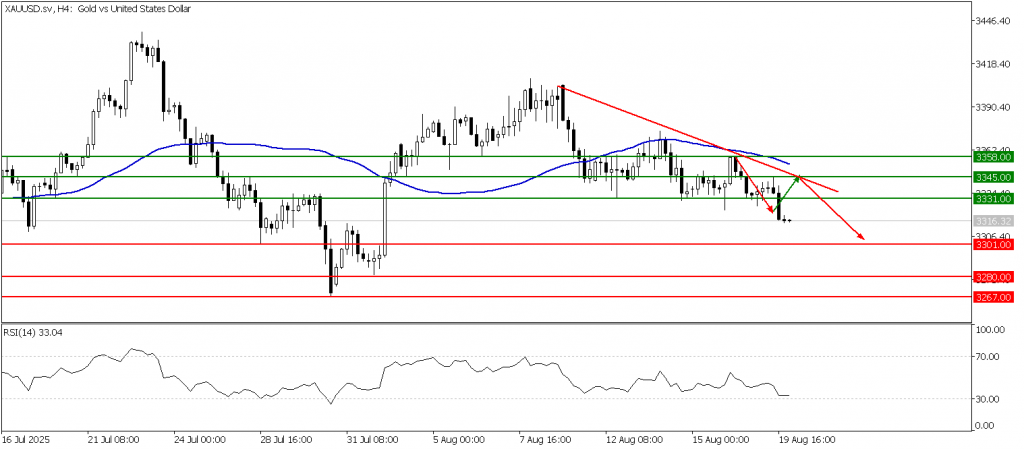Click the 31 Jul 08:00 time label
The height and width of the screenshot is (449, 1024).
[x=371, y=440]
